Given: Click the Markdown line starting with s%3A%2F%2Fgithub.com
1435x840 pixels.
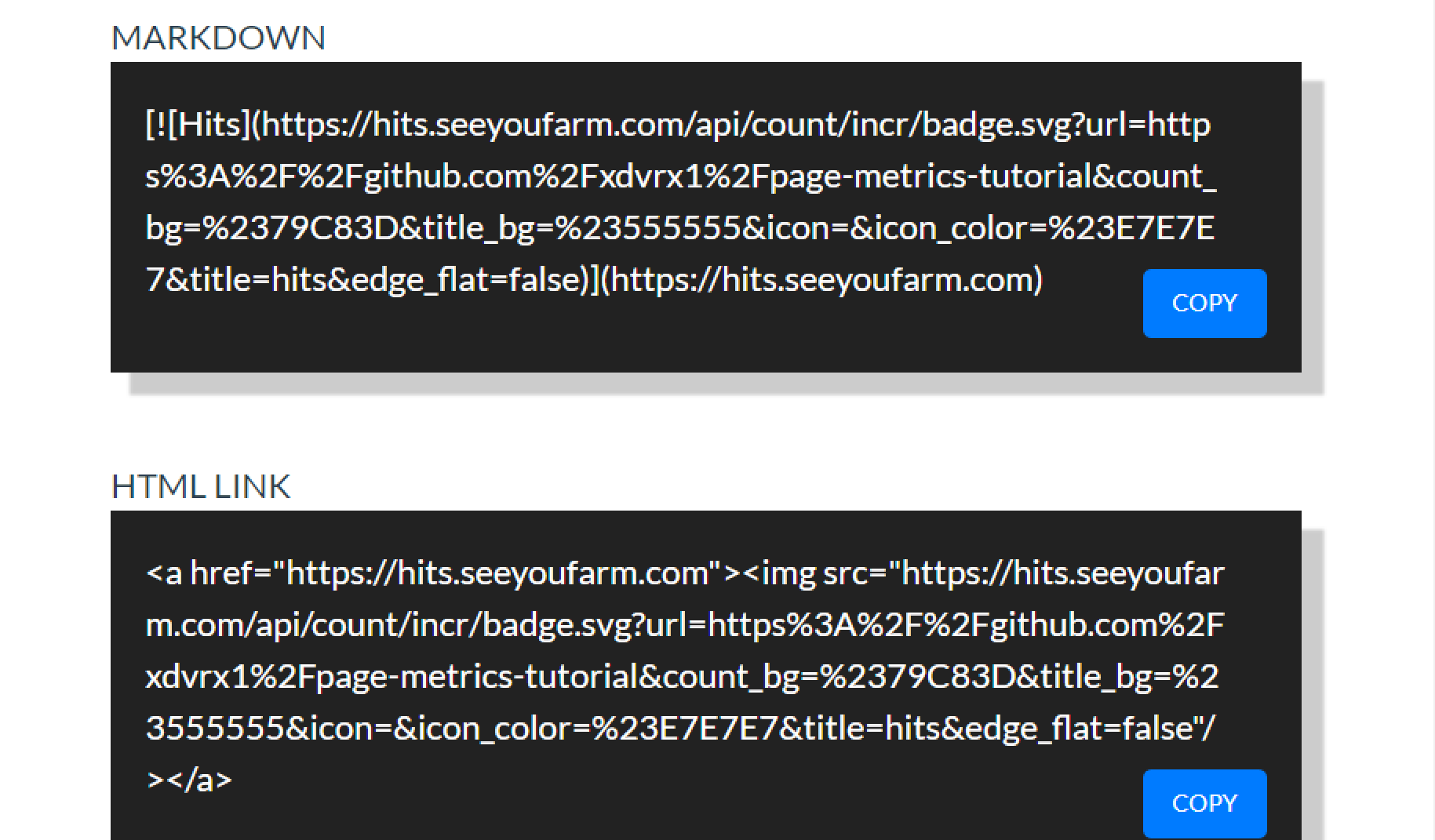Looking at the screenshot, I should point(681,176).
